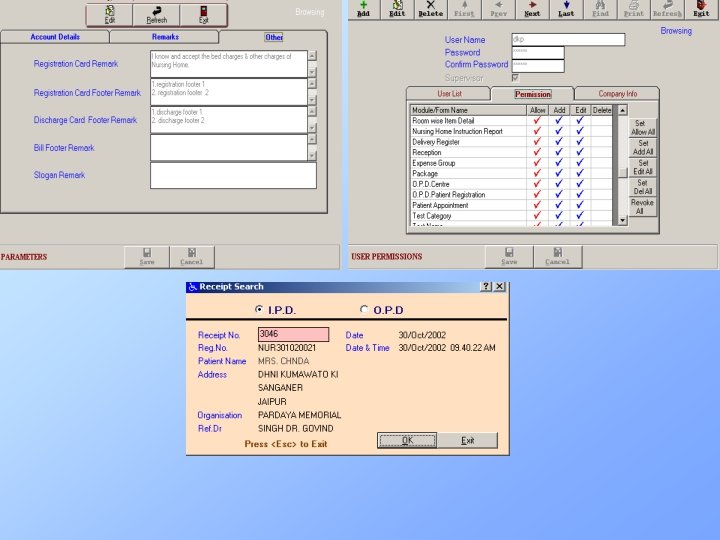Click Set Add All button
This screenshot has height=540, width=720.
coord(642,147)
